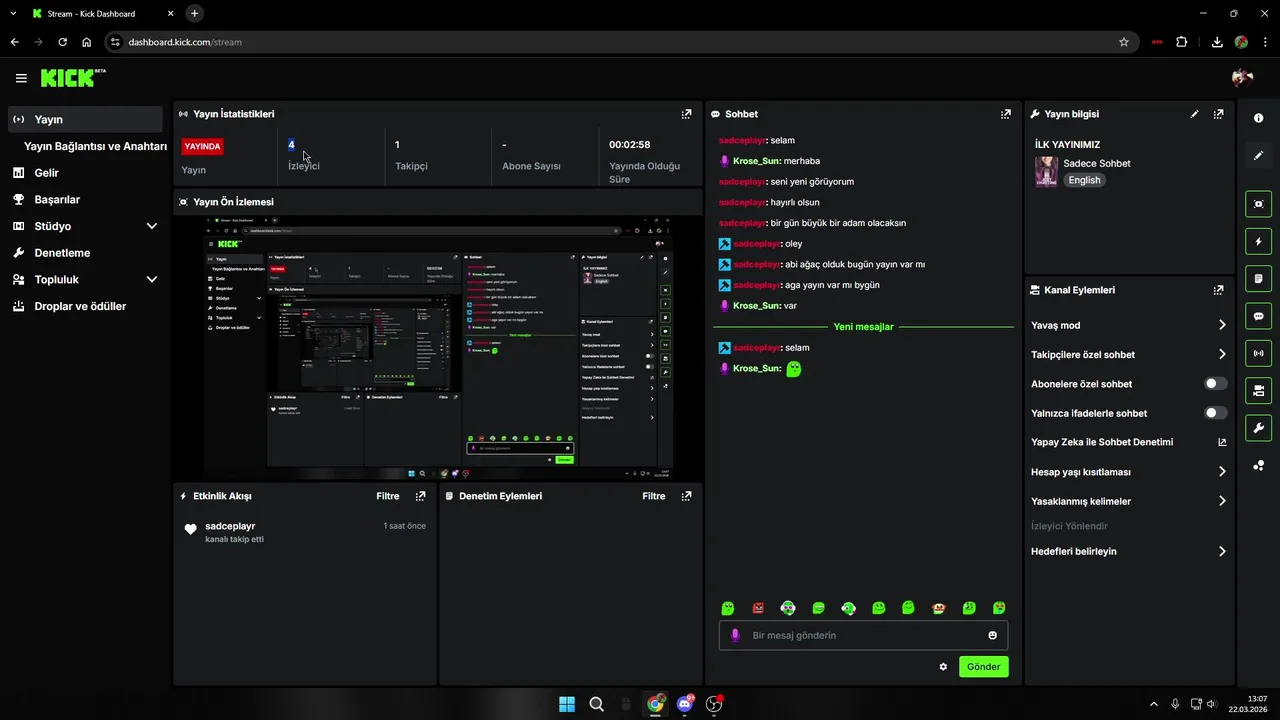Click the Sadece Sohbet category thumbnail
The width and height of the screenshot is (1280, 720).
point(1046,171)
